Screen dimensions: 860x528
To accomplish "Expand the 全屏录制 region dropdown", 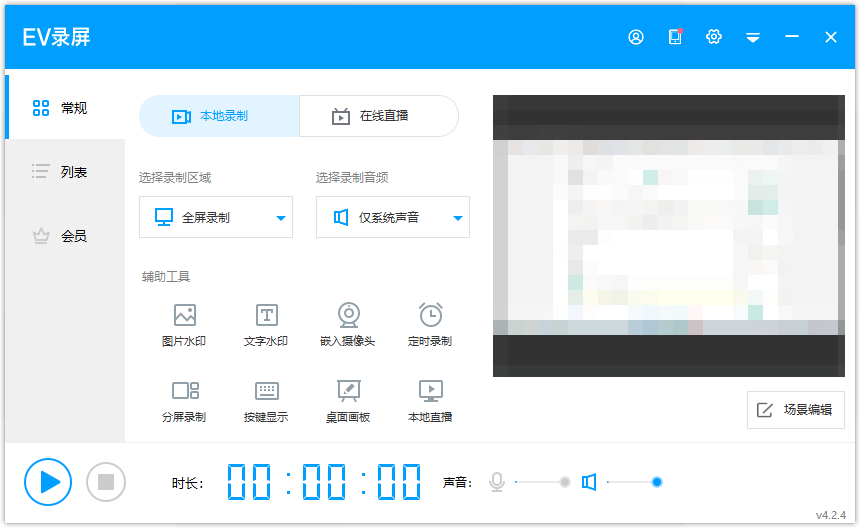I will point(216,217).
